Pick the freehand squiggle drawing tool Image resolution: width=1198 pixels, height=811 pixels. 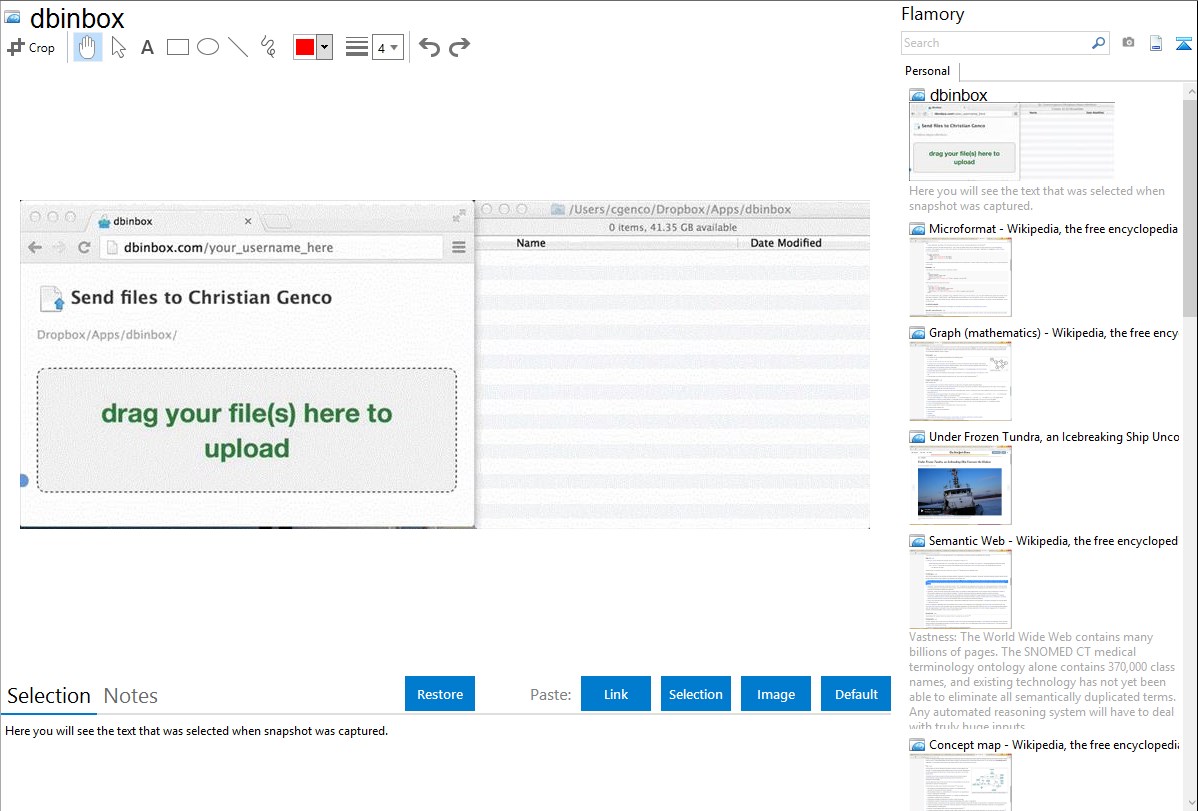point(268,47)
